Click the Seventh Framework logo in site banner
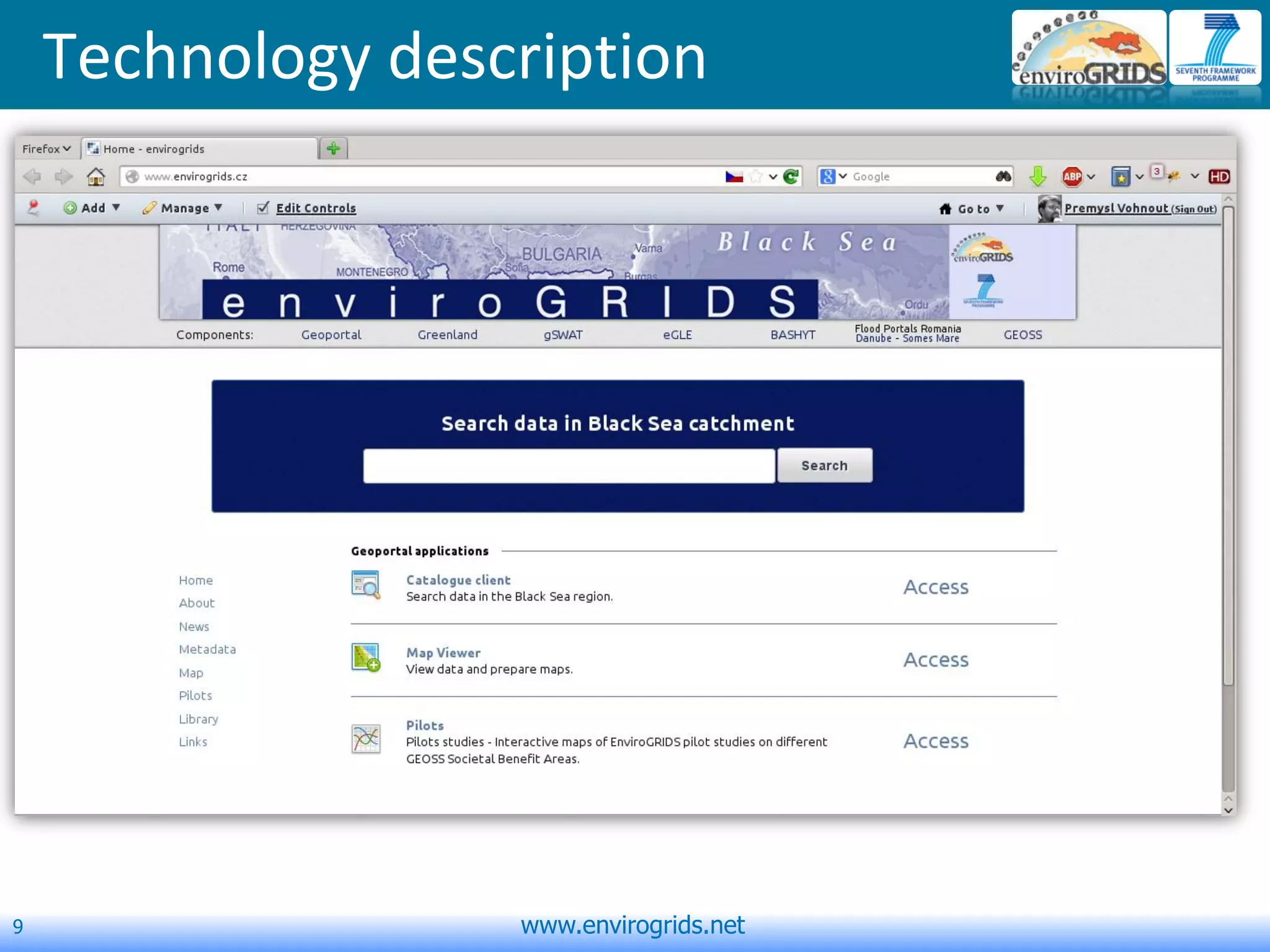The image size is (1270, 952). [x=984, y=291]
